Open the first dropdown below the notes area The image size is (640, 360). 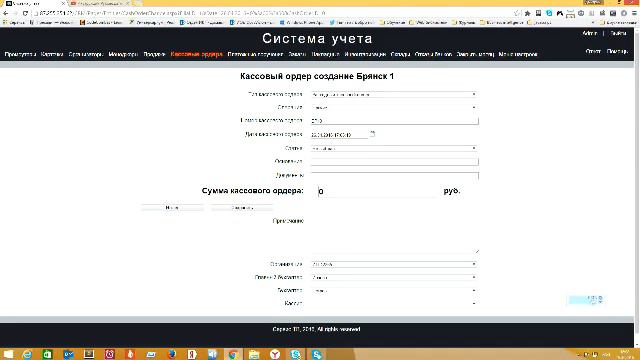tap(394, 264)
